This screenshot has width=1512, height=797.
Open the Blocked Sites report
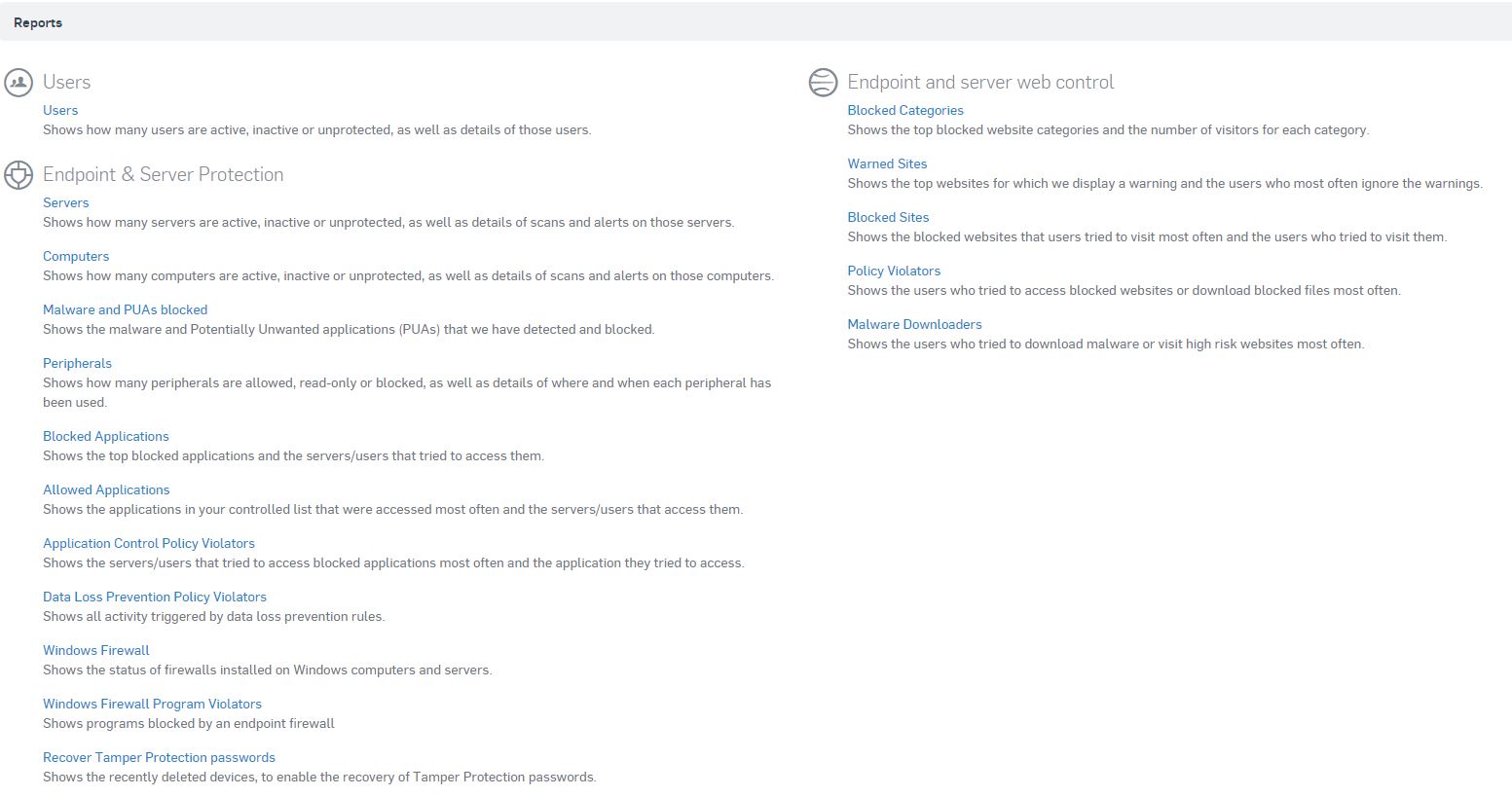tap(888, 217)
